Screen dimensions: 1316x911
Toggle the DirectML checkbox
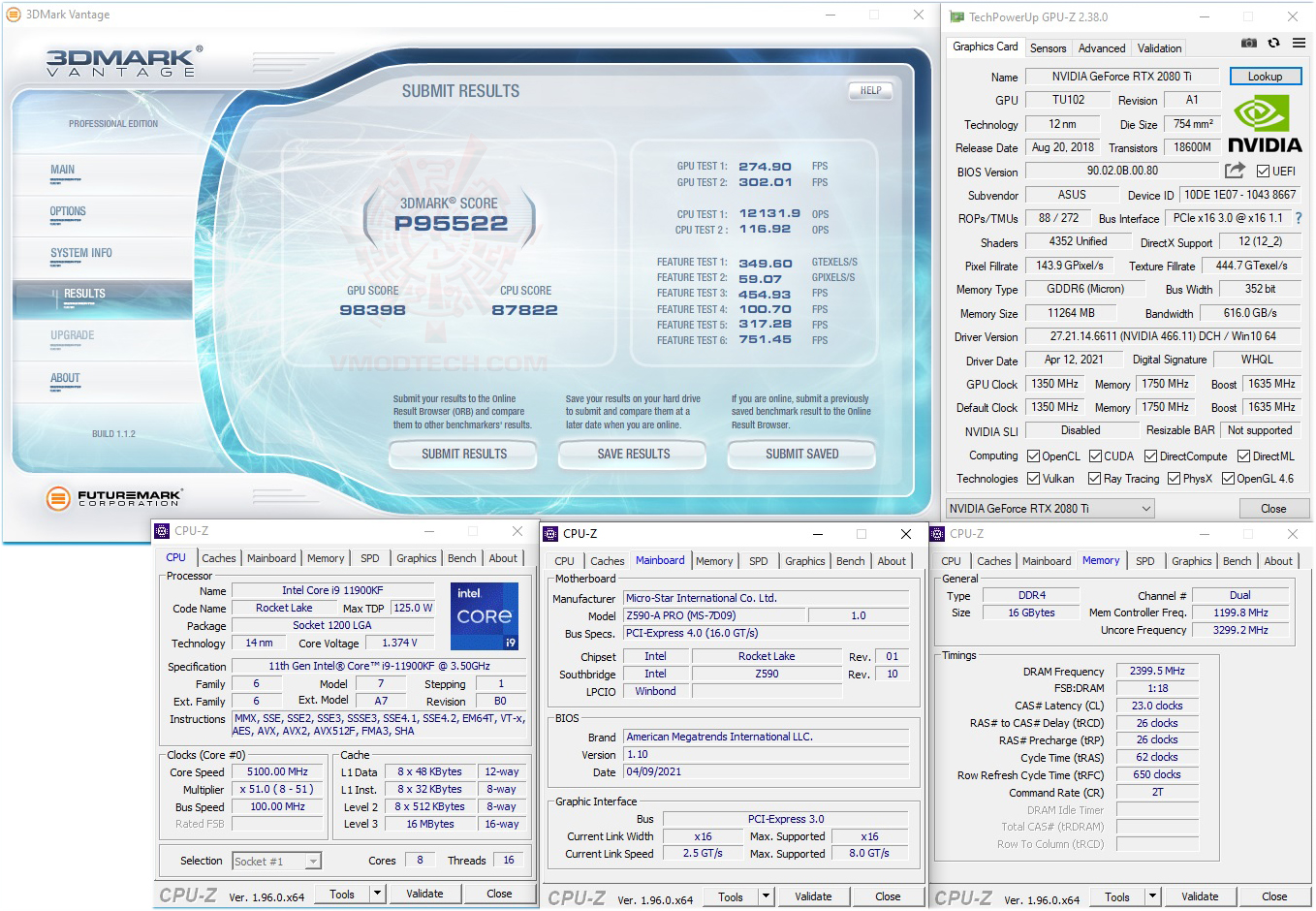coord(1243,456)
